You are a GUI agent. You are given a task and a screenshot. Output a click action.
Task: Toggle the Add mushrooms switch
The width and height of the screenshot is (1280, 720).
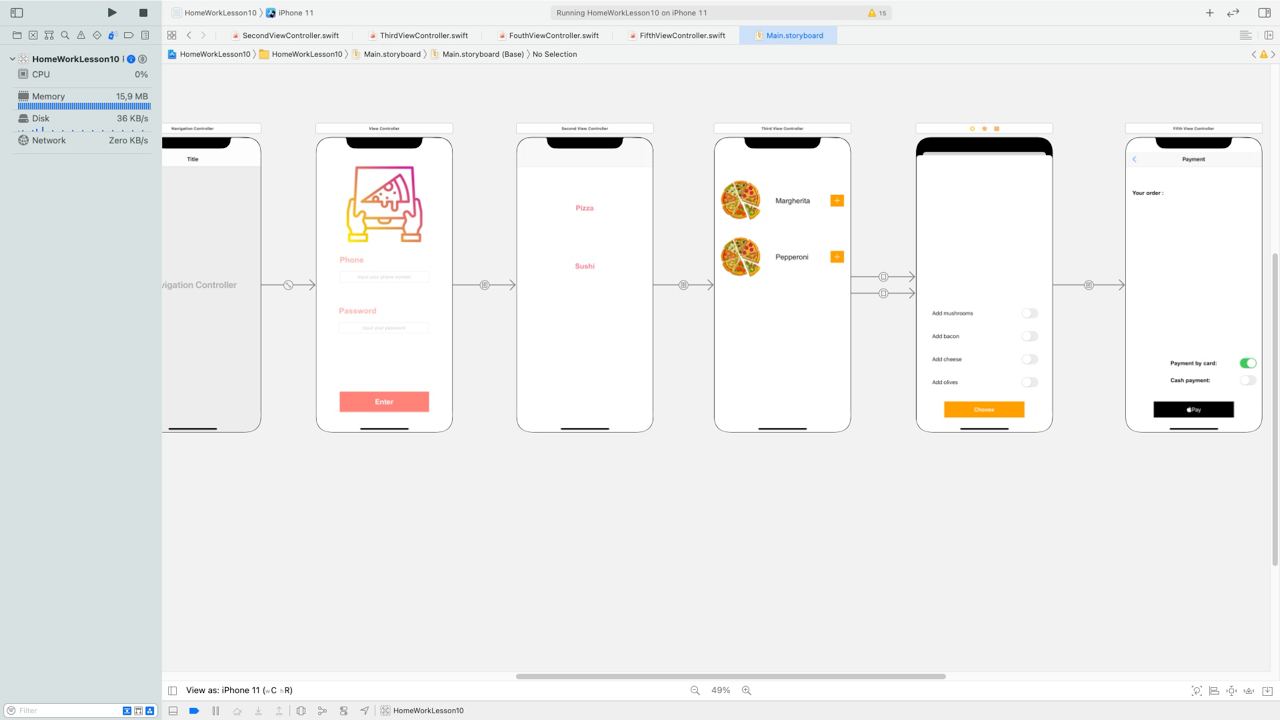coord(1029,313)
